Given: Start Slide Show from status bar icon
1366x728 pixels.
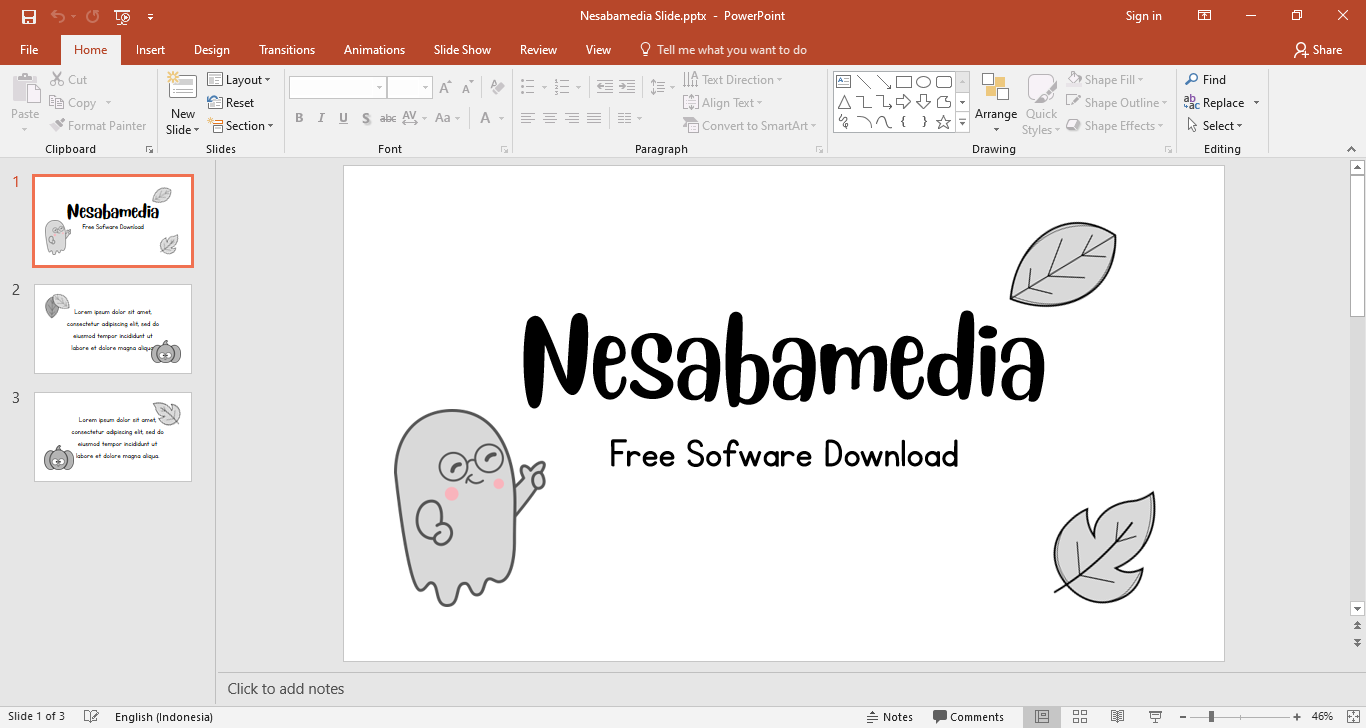Looking at the screenshot, I should click(1155, 716).
